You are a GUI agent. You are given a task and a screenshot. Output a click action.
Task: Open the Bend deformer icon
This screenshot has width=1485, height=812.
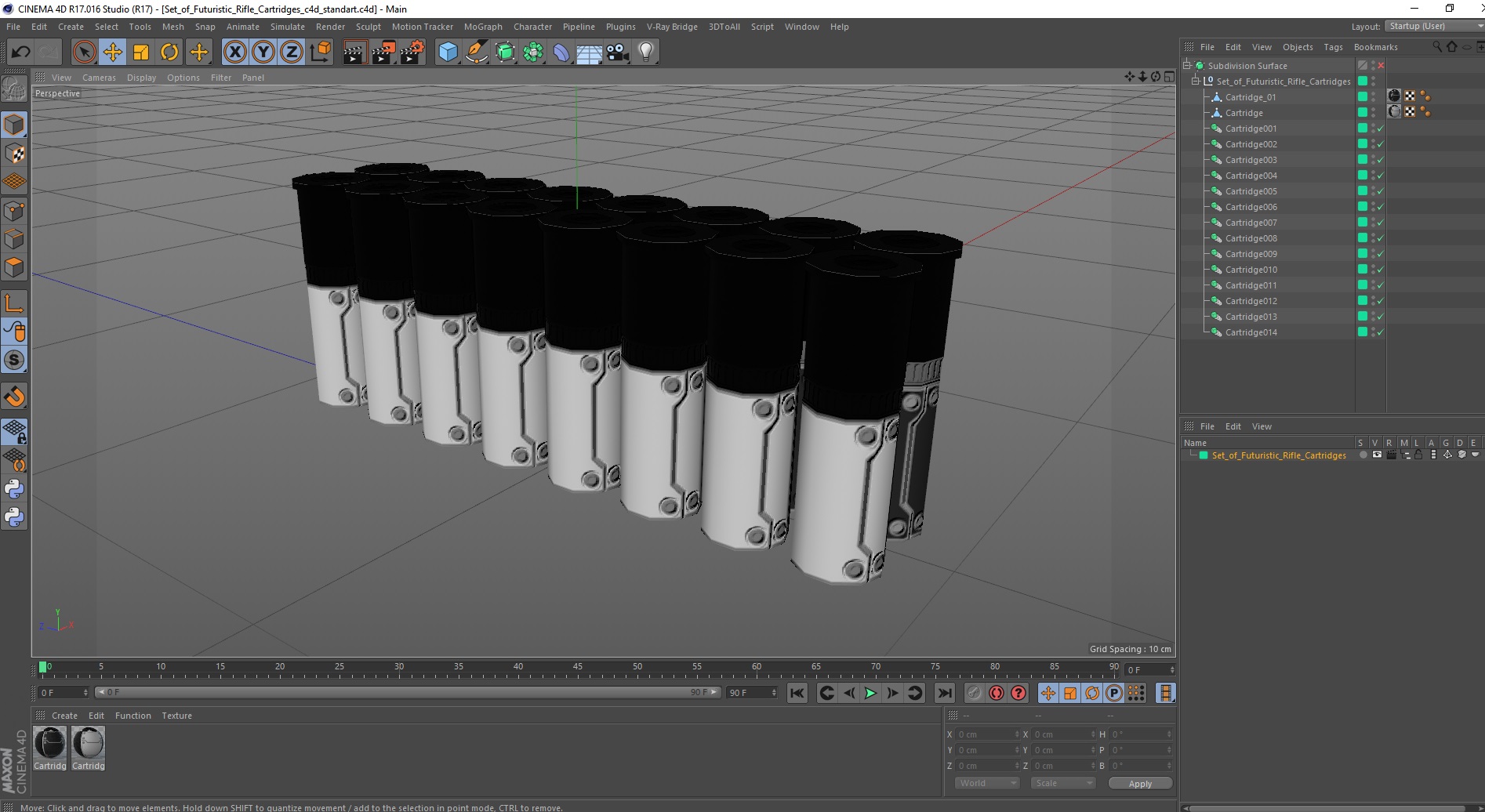pos(561,53)
